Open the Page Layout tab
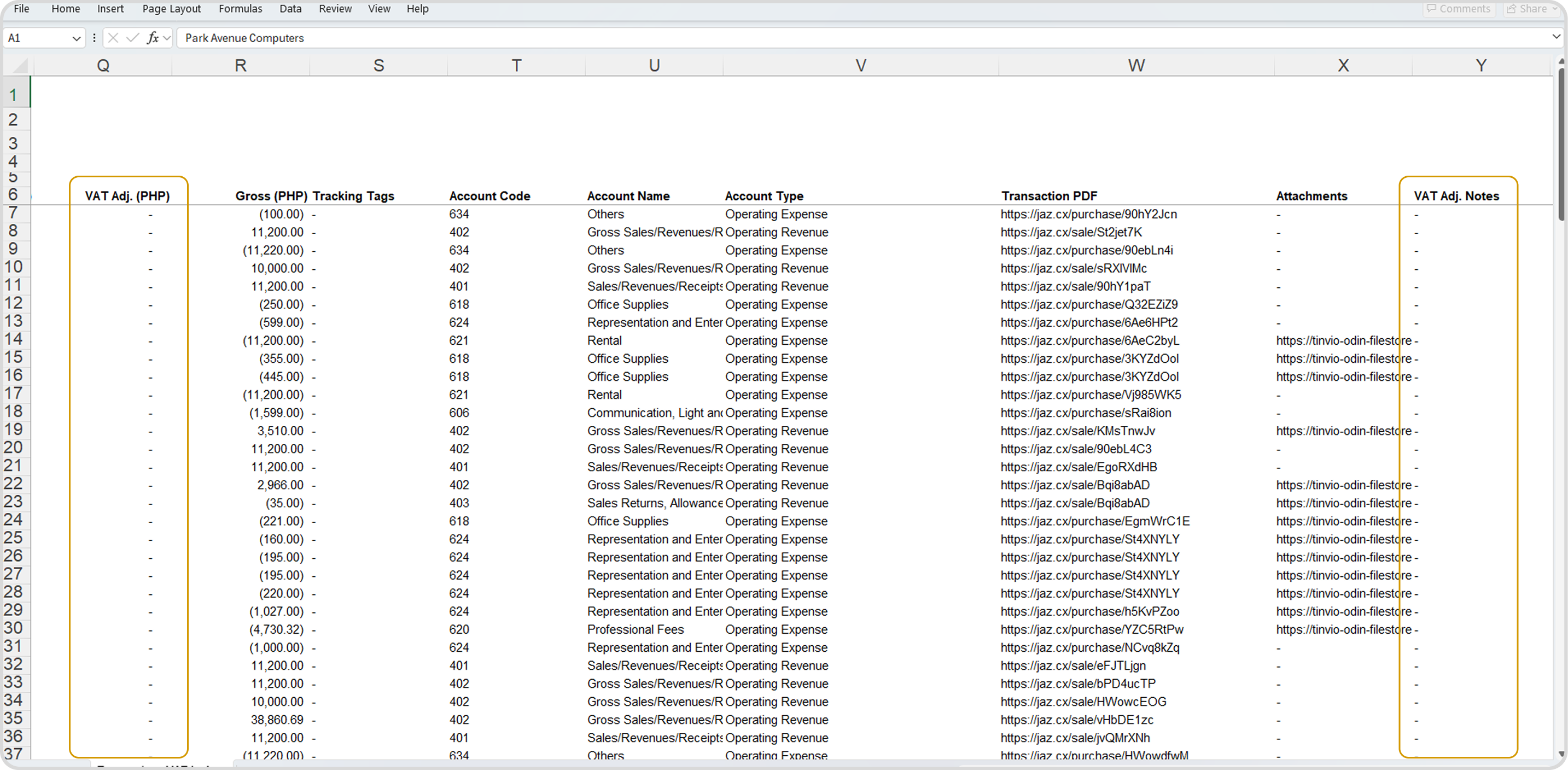The image size is (1568, 770). click(x=172, y=9)
